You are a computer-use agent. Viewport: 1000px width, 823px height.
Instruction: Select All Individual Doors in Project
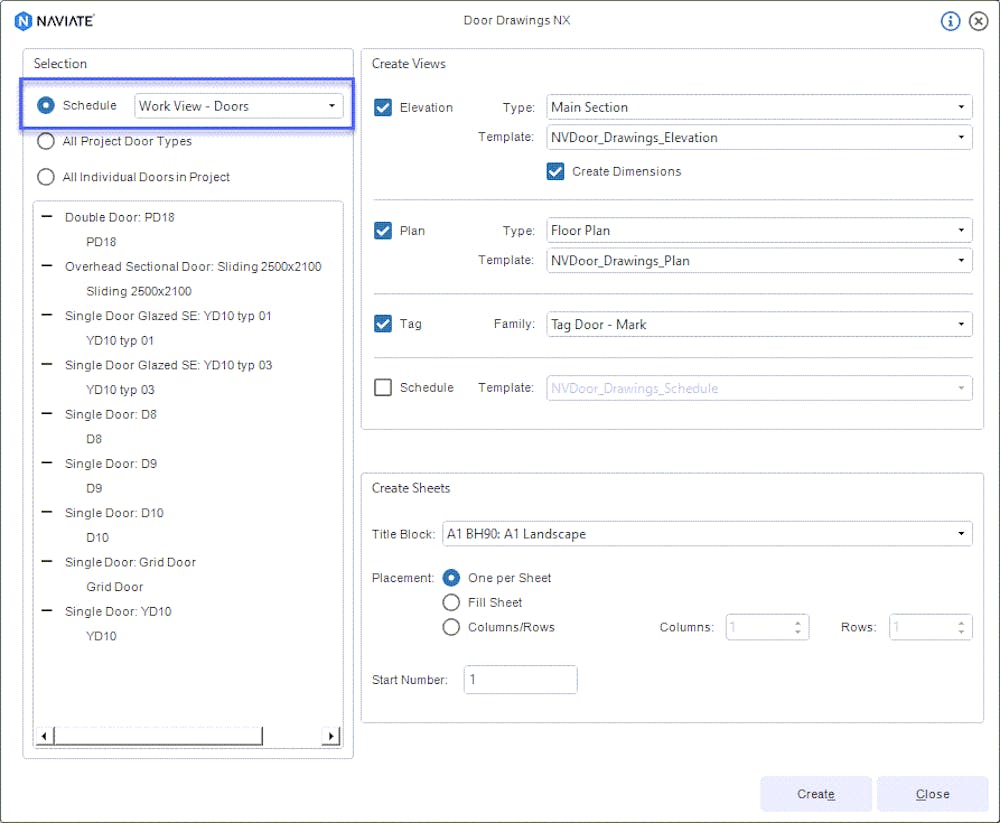pyautogui.click(x=46, y=177)
